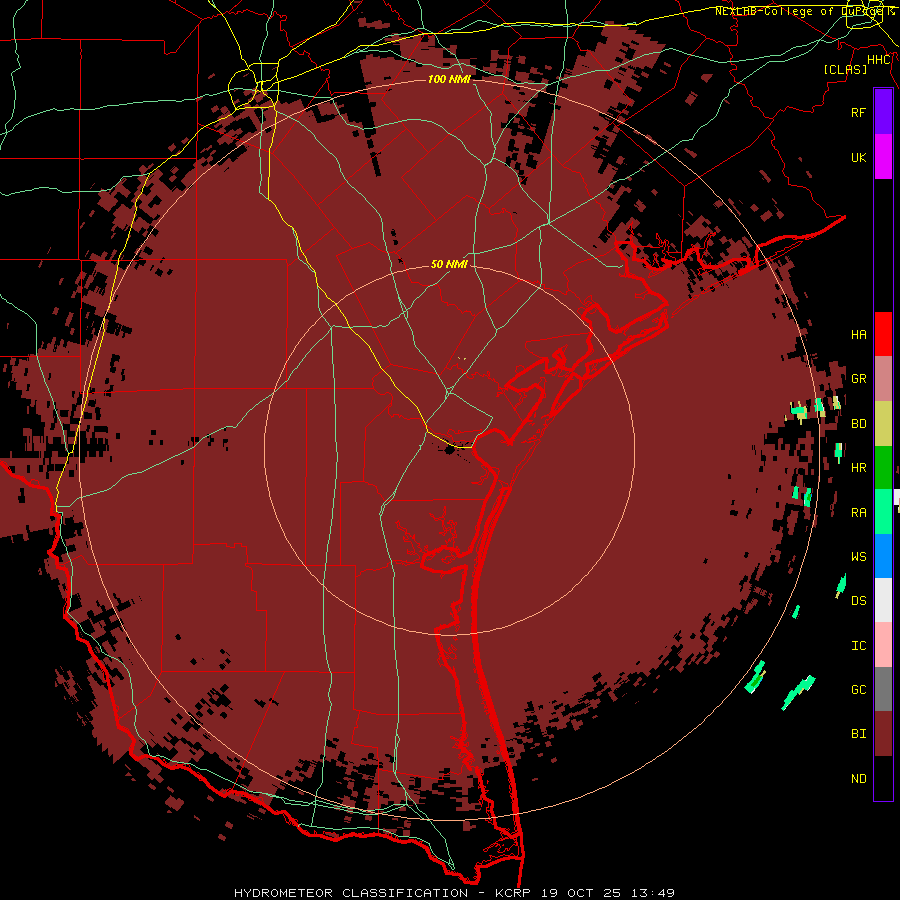
Task: Click the "HYDROMETEOR CLASSIFICATION" title text
Action: pyautogui.click(x=351, y=893)
